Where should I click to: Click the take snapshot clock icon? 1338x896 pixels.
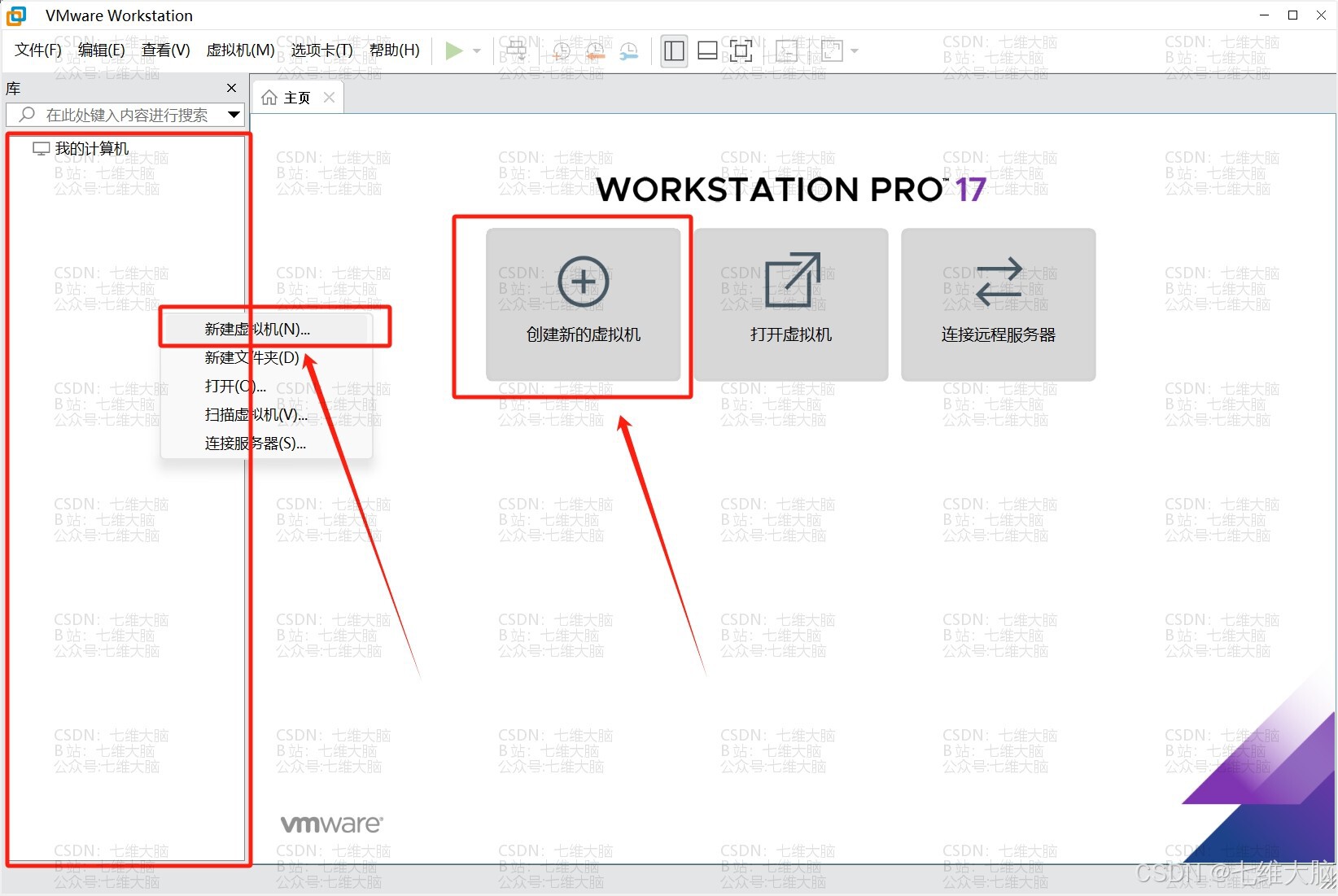click(561, 50)
